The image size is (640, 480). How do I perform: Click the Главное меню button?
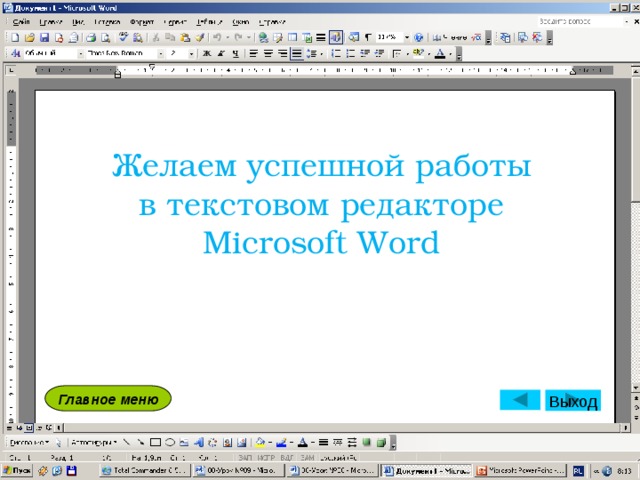click(x=108, y=399)
